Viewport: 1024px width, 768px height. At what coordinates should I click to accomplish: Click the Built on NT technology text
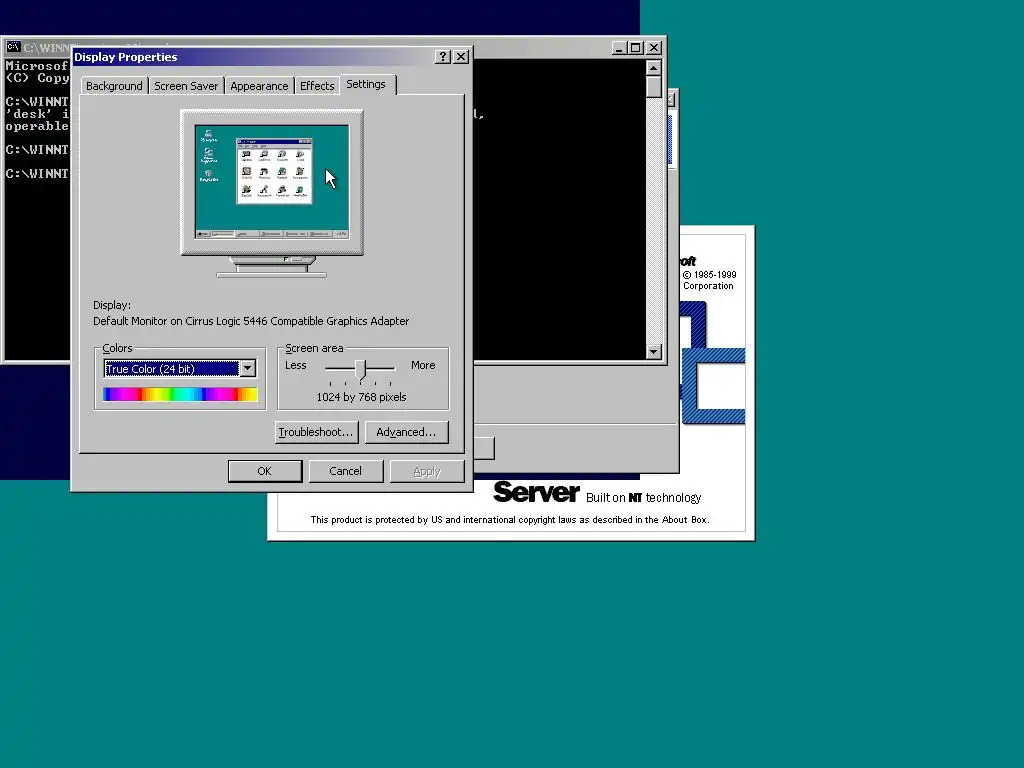(643, 498)
